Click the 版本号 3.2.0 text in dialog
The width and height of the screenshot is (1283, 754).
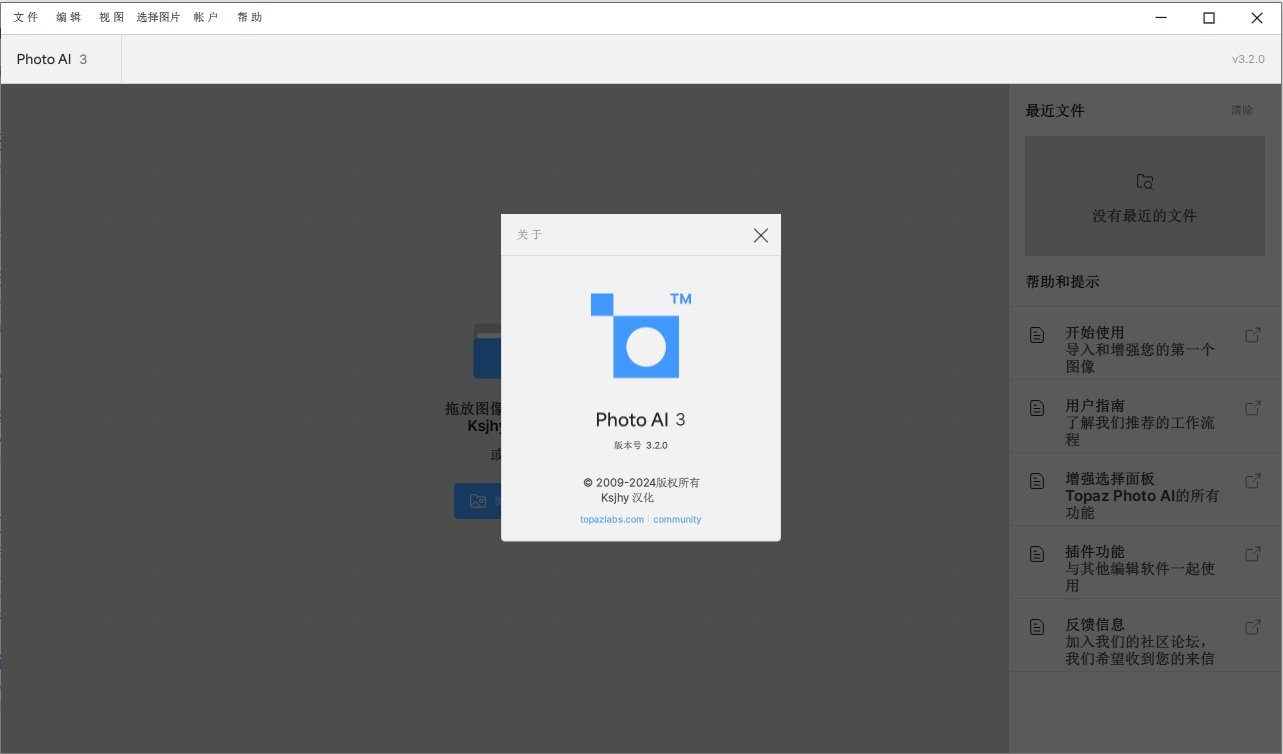pos(640,445)
